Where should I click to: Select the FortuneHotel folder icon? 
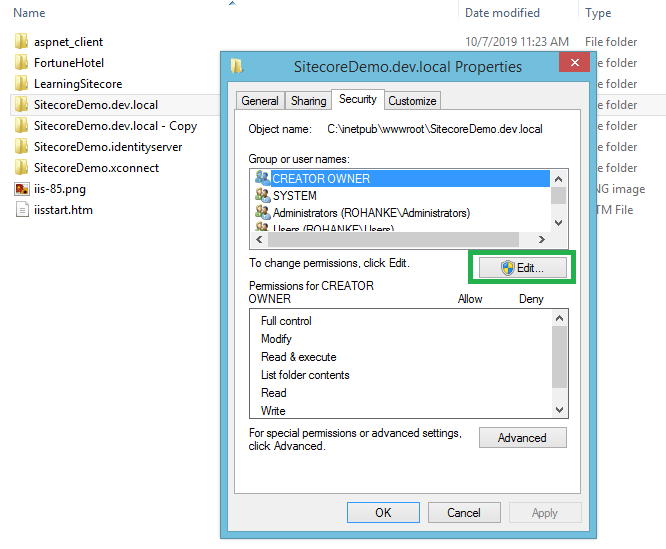click(x=22, y=63)
